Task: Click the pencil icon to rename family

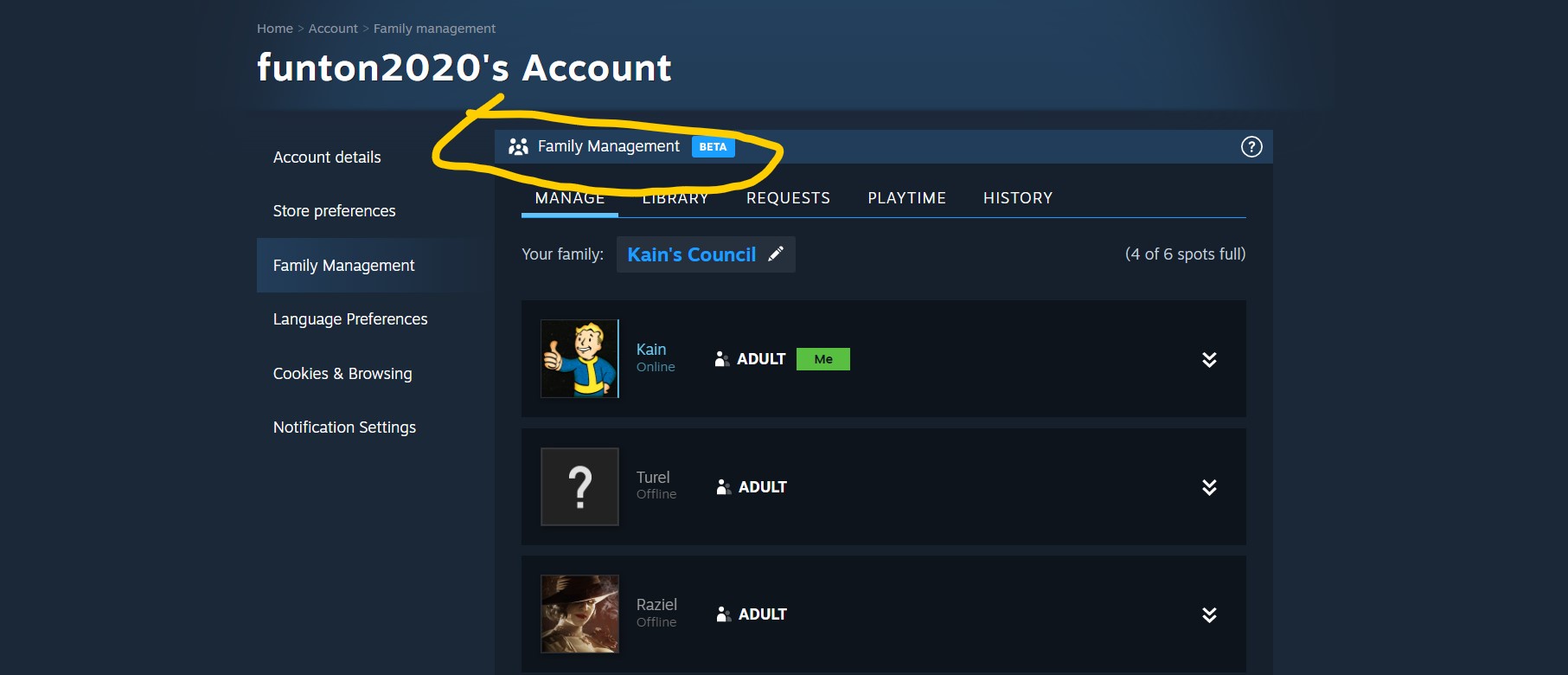Action: [776, 254]
